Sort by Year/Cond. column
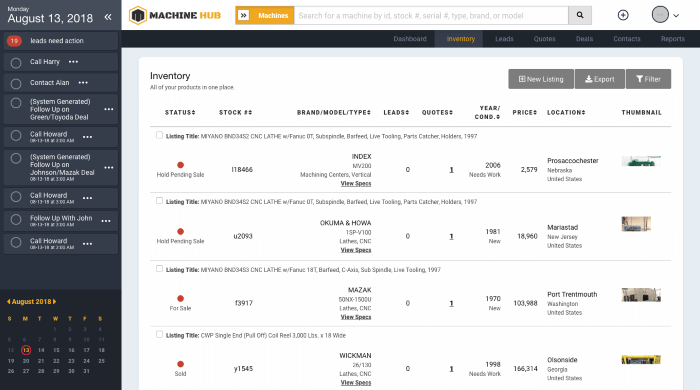 point(487,112)
